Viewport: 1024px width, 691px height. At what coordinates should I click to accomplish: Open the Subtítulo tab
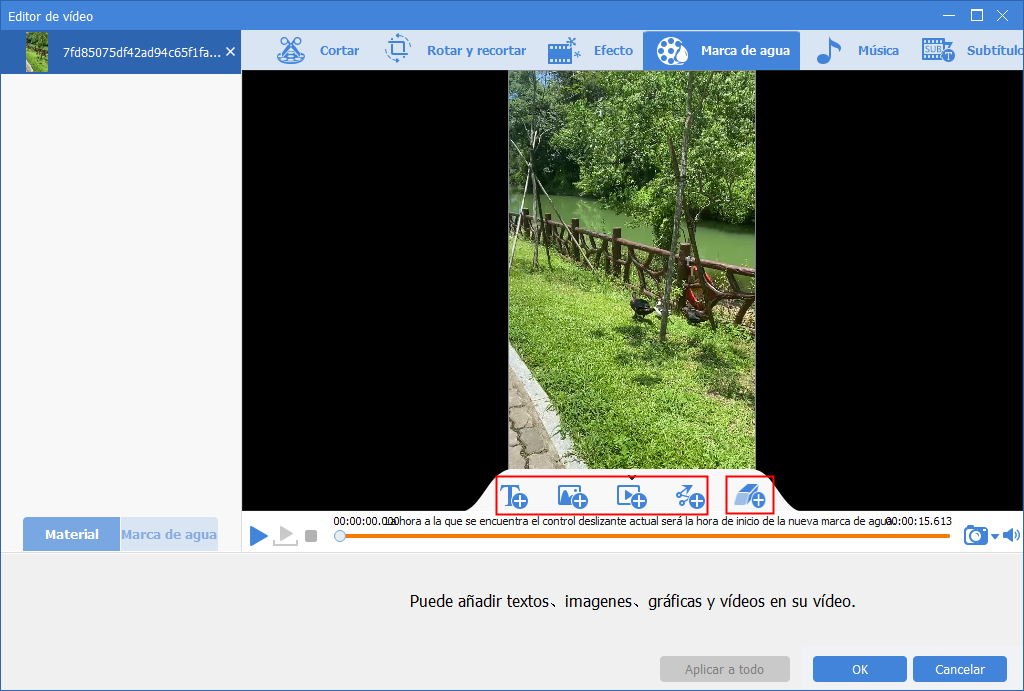click(972, 50)
